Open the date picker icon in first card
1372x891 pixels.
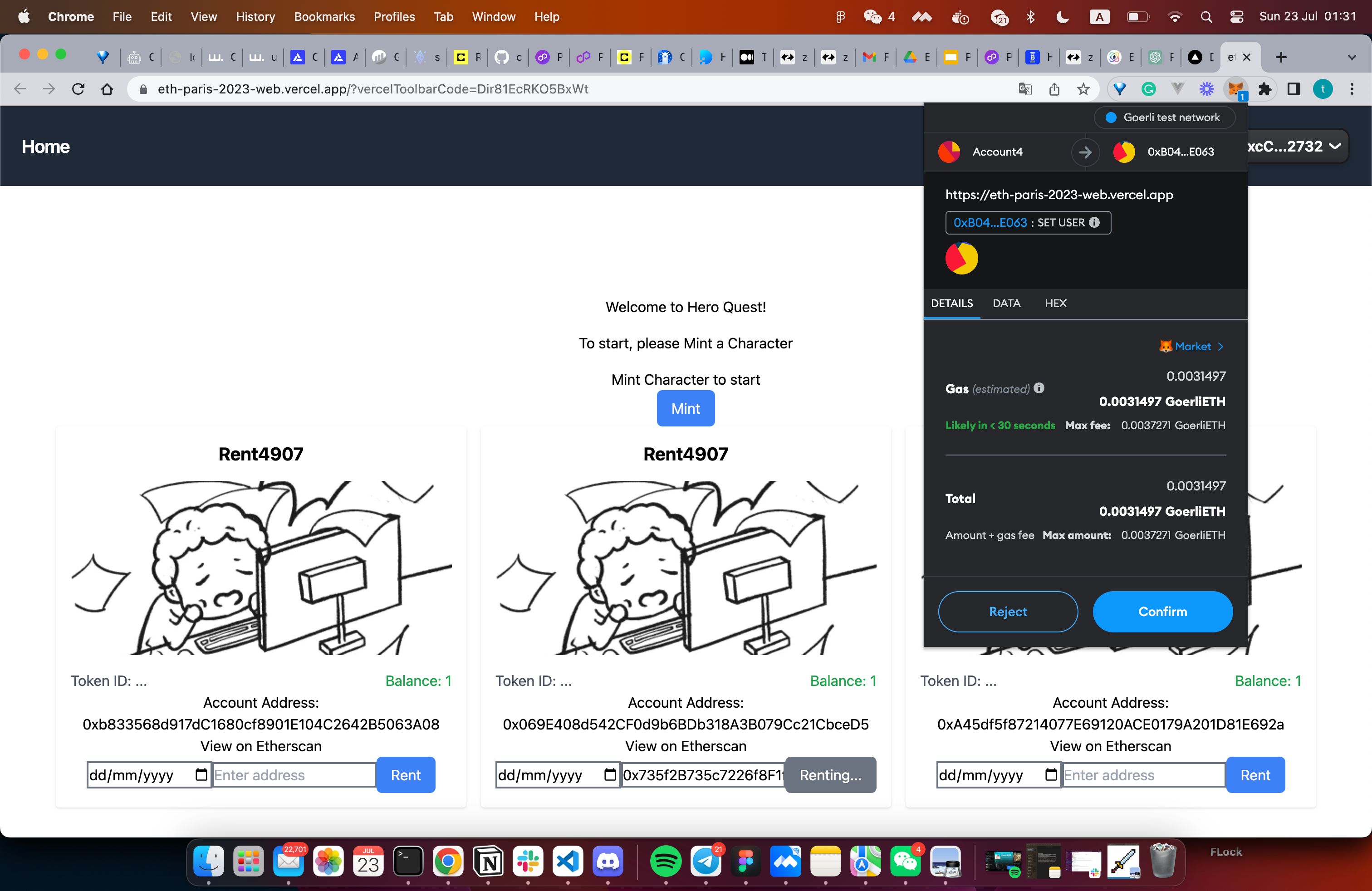coord(201,774)
